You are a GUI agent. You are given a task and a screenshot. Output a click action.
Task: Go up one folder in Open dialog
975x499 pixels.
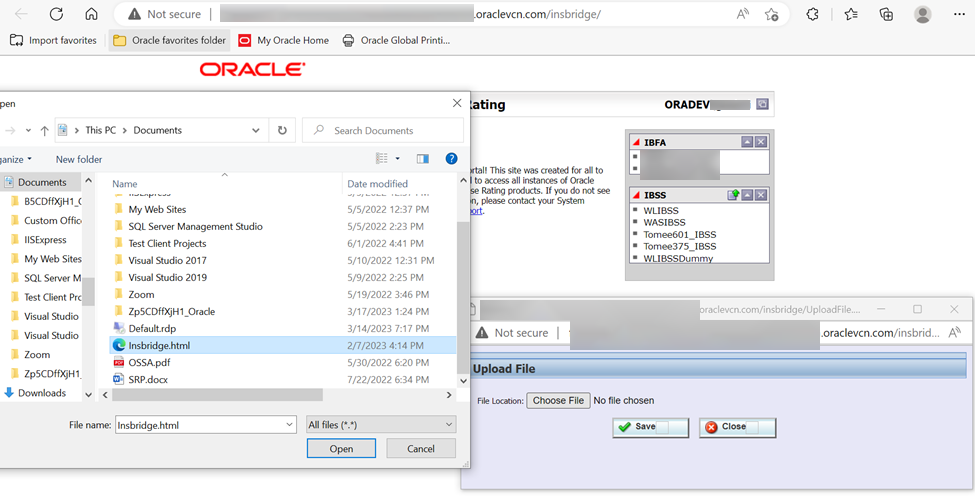pyautogui.click(x=44, y=131)
